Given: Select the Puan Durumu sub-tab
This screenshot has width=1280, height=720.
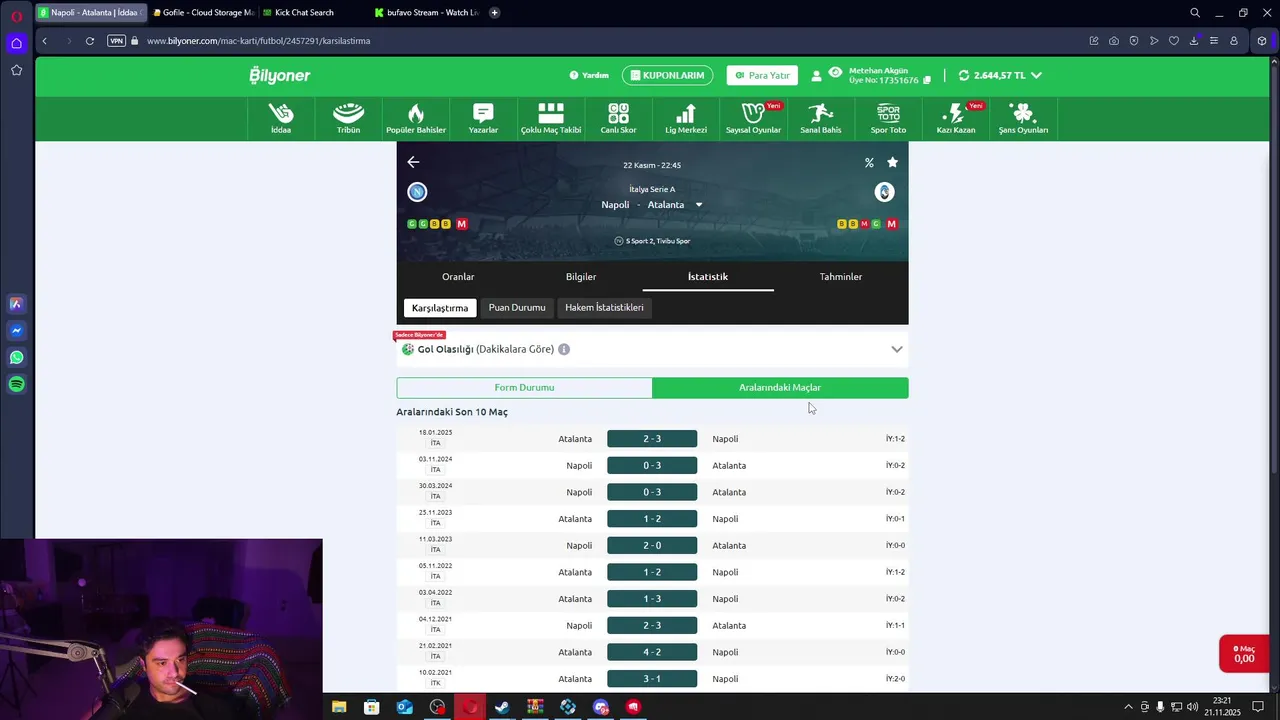Looking at the screenshot, I should [517, 308].
